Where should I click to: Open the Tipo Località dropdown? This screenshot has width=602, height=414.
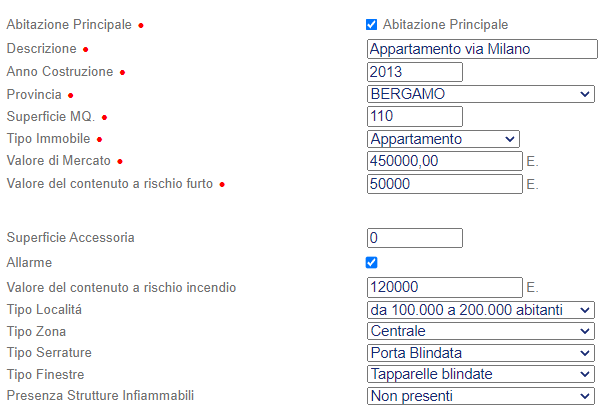[x=481, y=310]
